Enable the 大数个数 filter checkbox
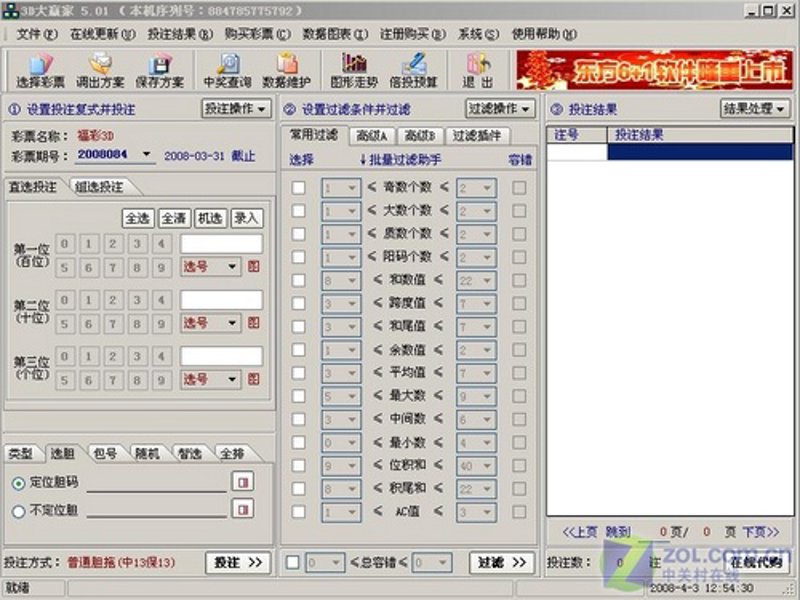The image size is (800, 600). click(298, 210)
